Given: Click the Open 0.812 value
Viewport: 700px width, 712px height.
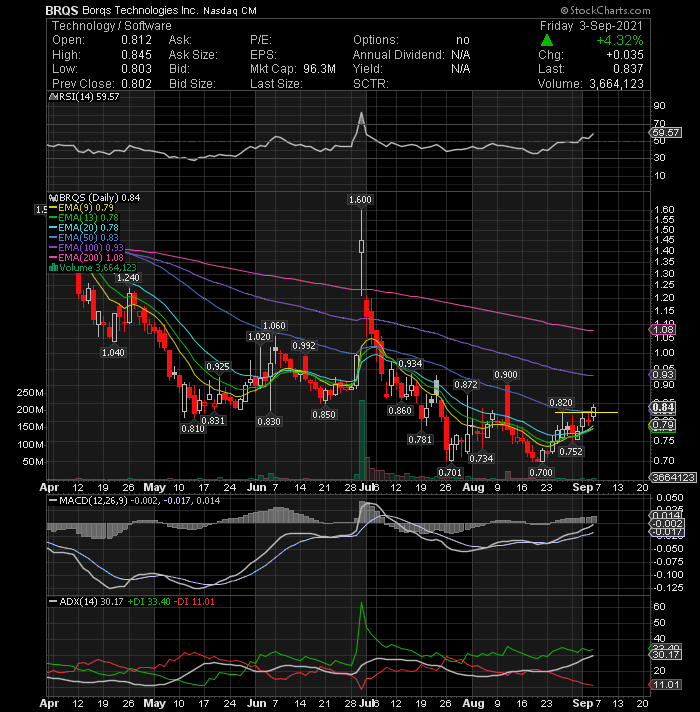Looking at the screenshot, I should pos(136,40).
